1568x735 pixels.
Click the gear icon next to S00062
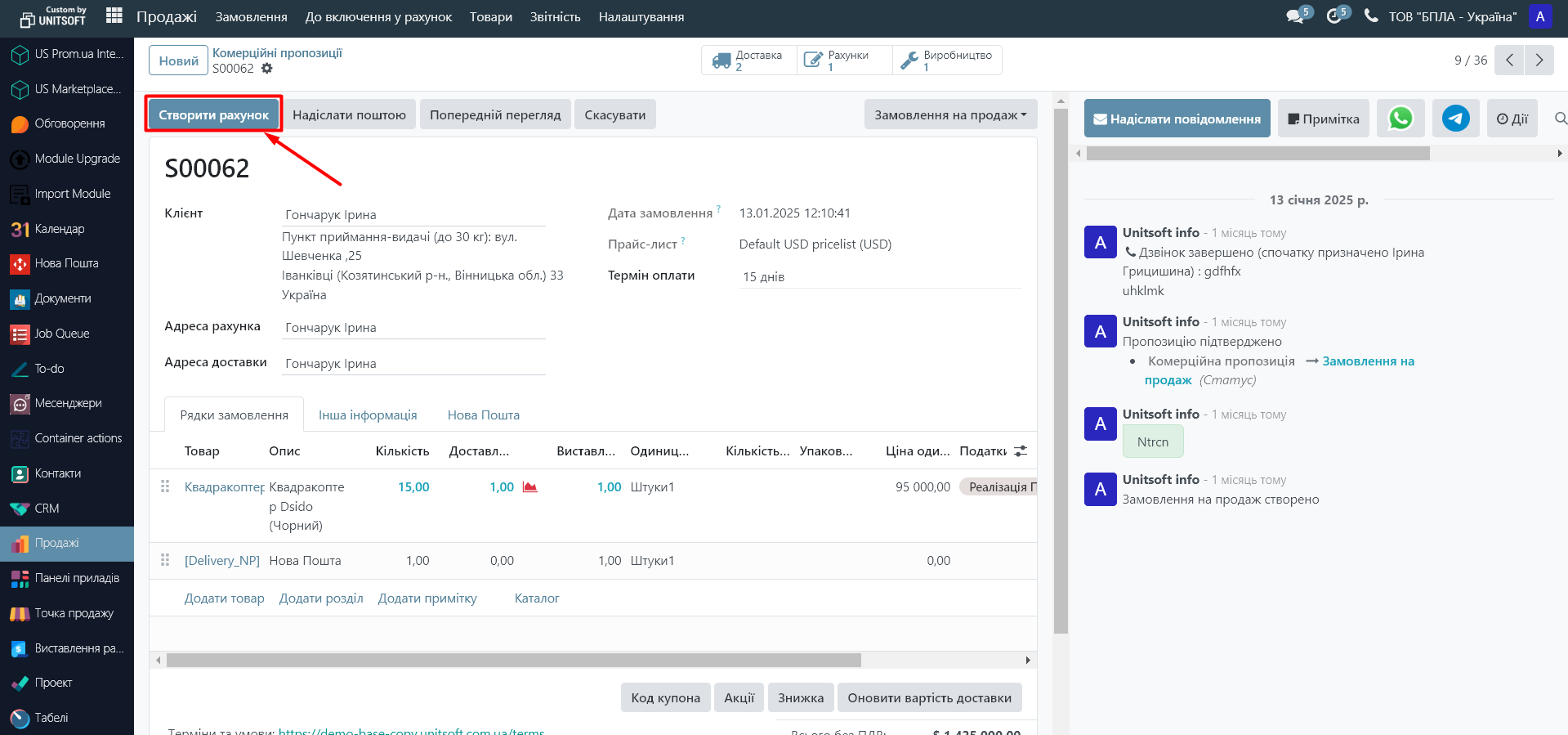267,69
